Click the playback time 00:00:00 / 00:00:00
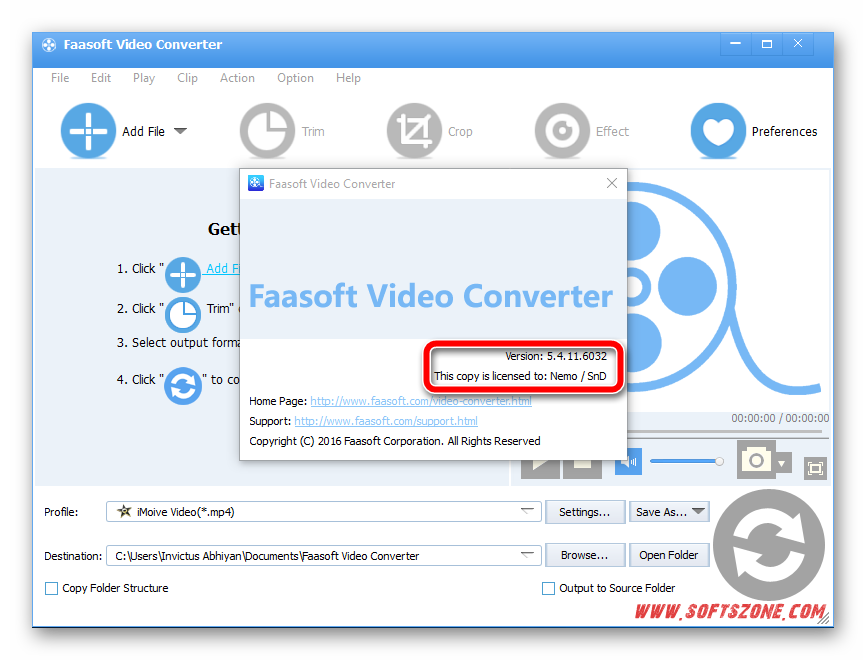Viewport: 866px width, 660px height. click(x=780, y=418)
